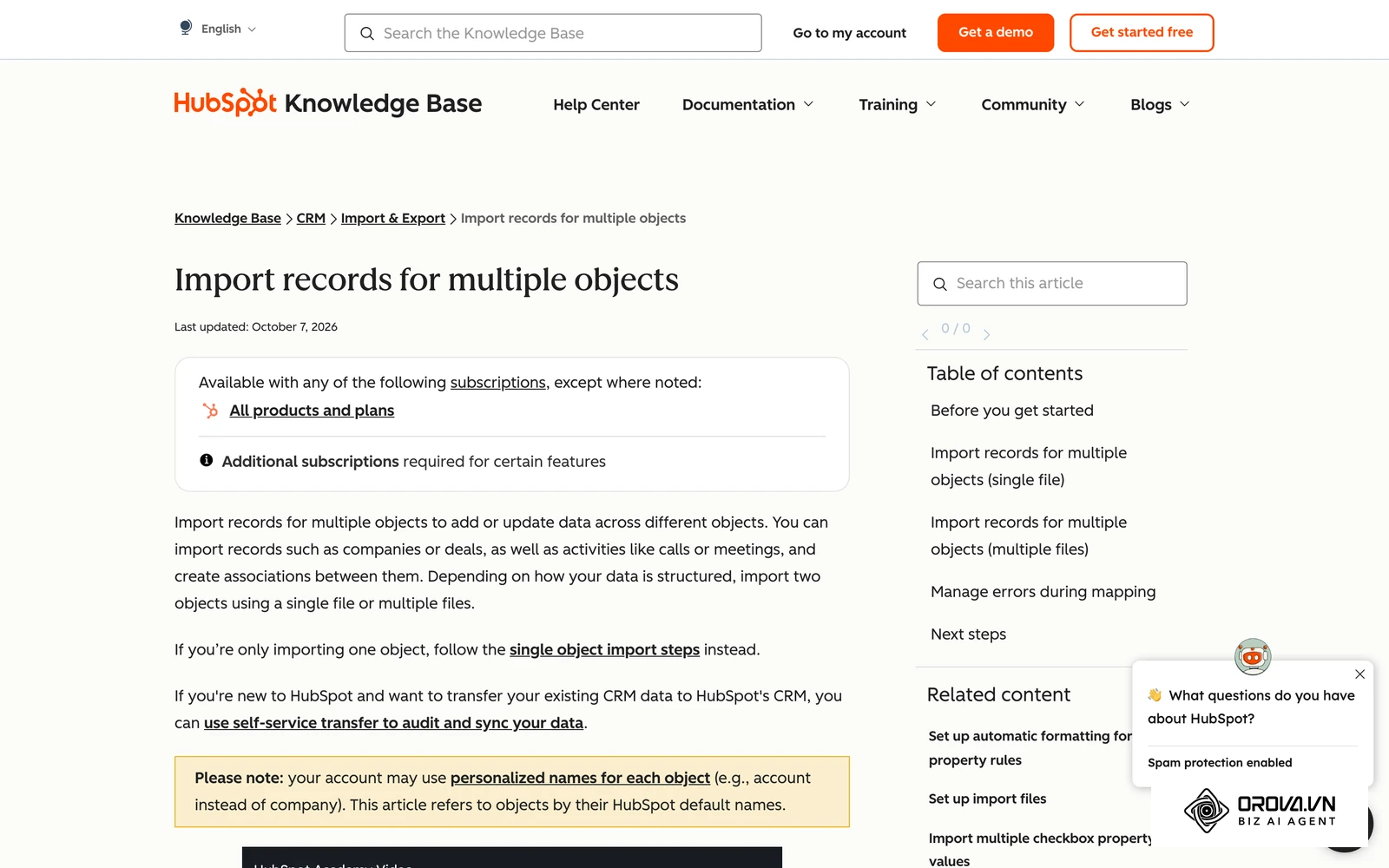This screenshot has height=868, width=1389.
Task: Click the globe language icon
Action: [x=186, y=28]
